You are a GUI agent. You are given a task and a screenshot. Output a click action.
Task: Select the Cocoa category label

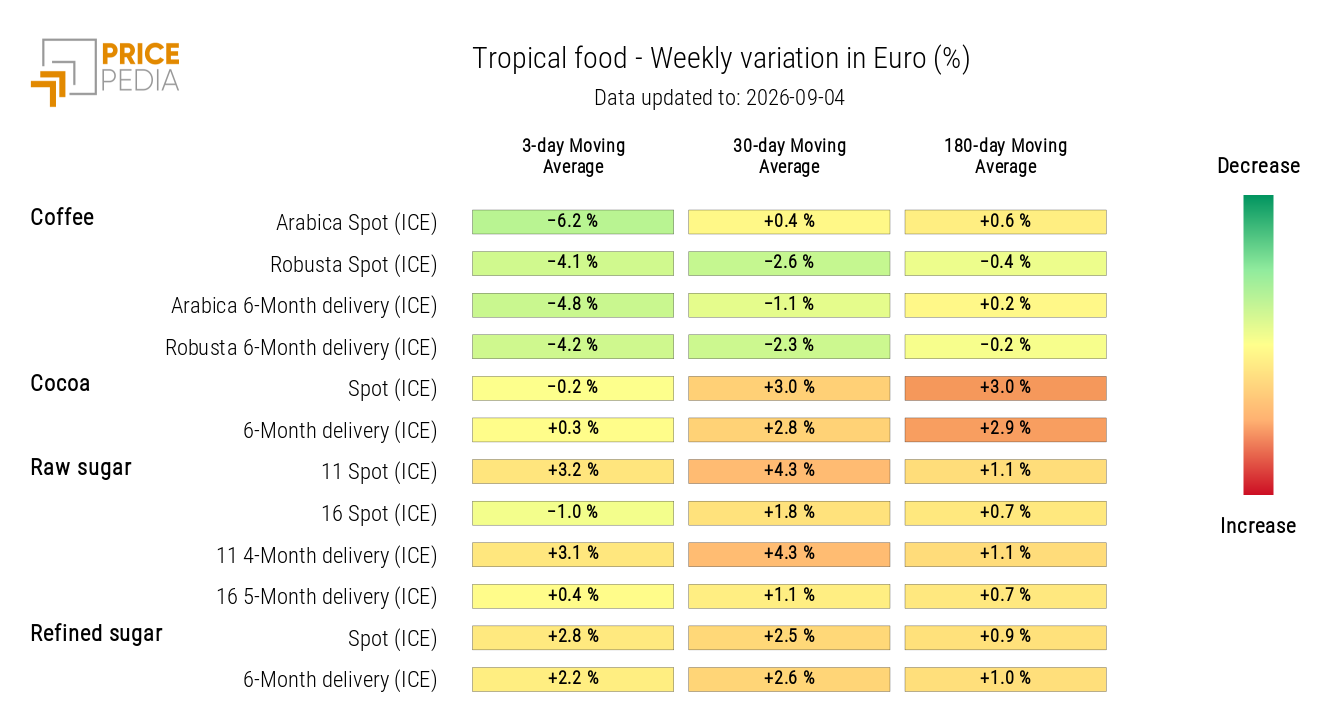[60, 383]
